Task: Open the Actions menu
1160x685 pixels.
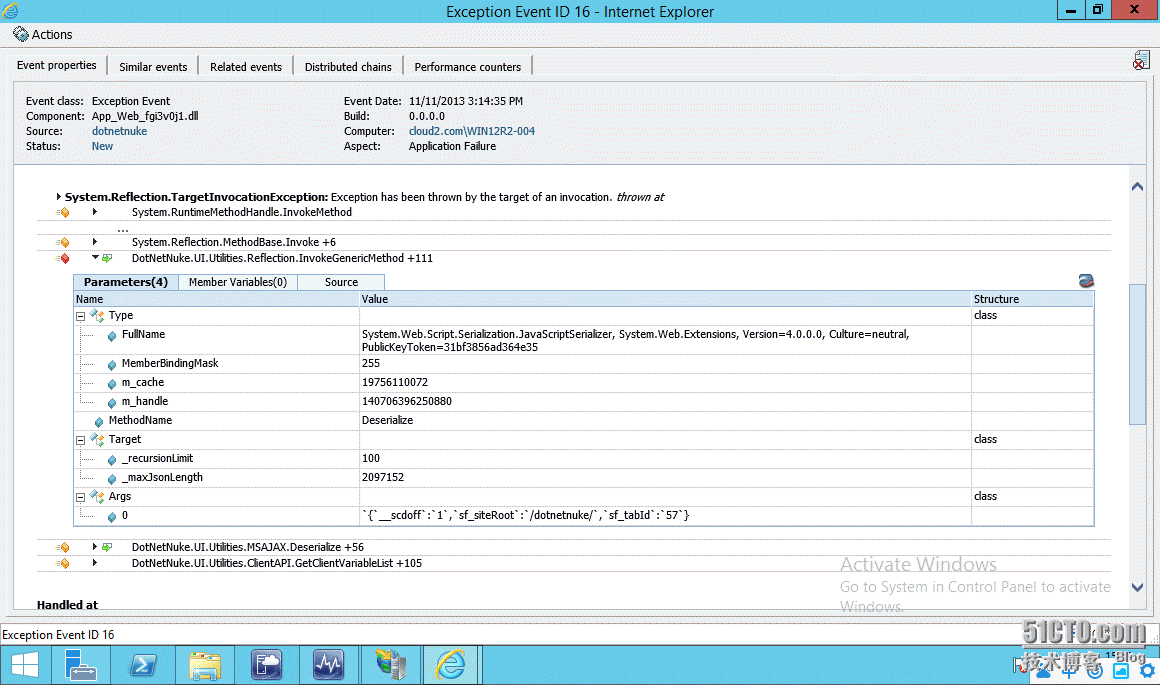Action: (x=42, y=35)
